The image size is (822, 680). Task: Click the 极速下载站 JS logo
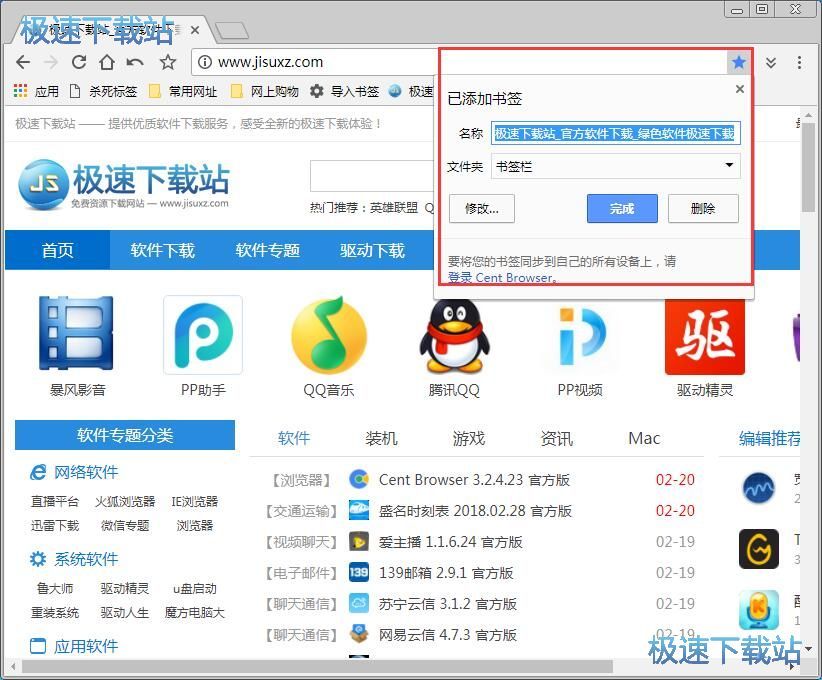point(124,185)
